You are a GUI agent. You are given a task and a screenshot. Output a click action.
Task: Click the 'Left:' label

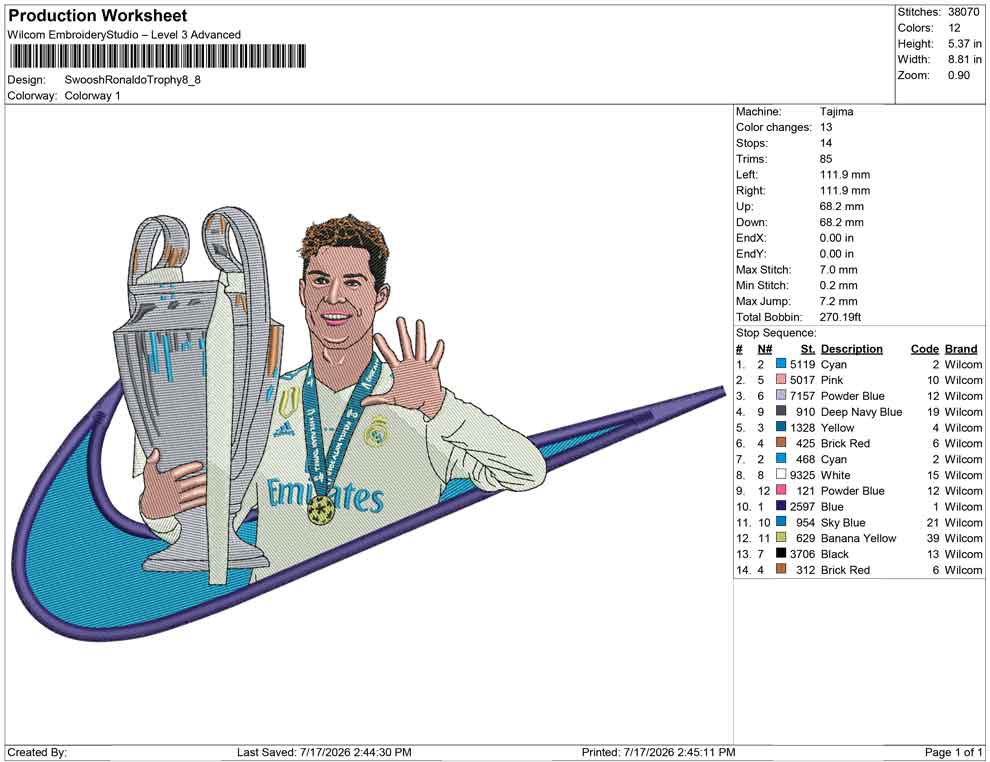click(747, 174)
